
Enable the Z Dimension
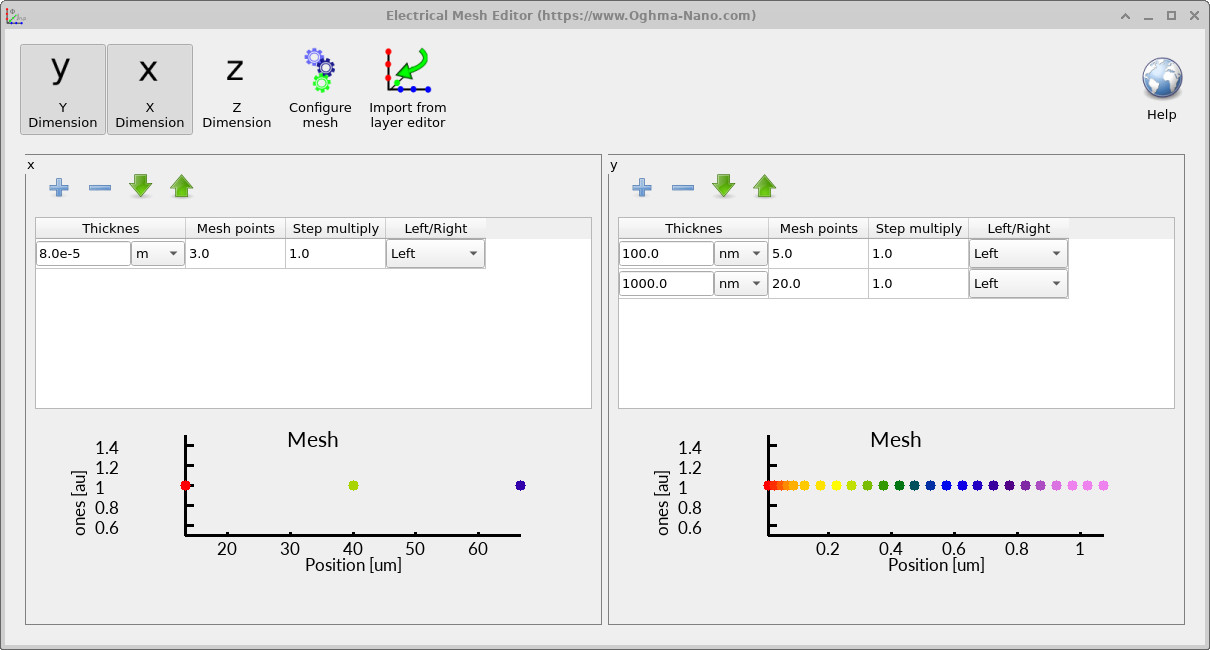236,89
